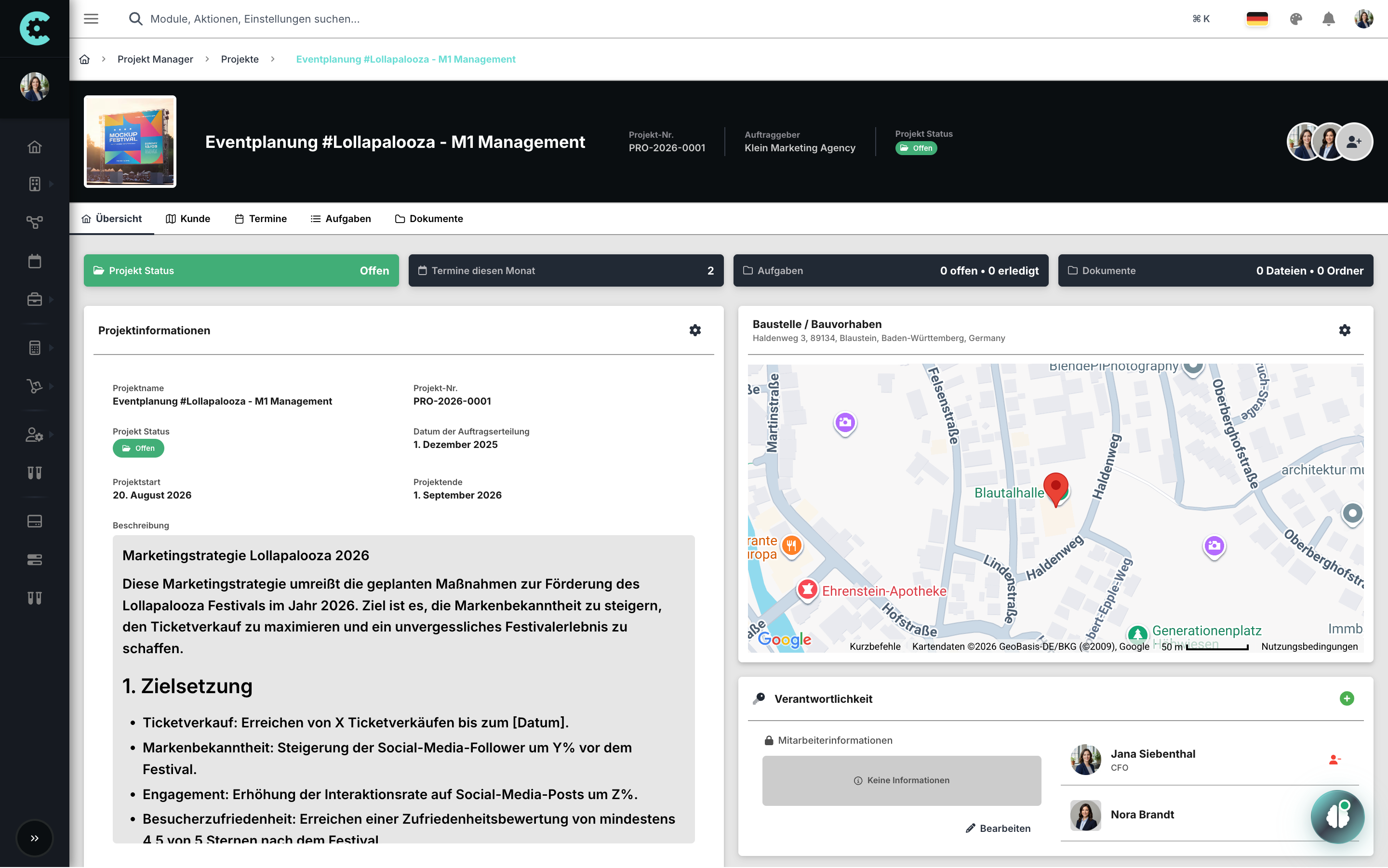1388x868 pixels.
Task: Click the add member icon in header
Action: click(x=1354, y=142)
